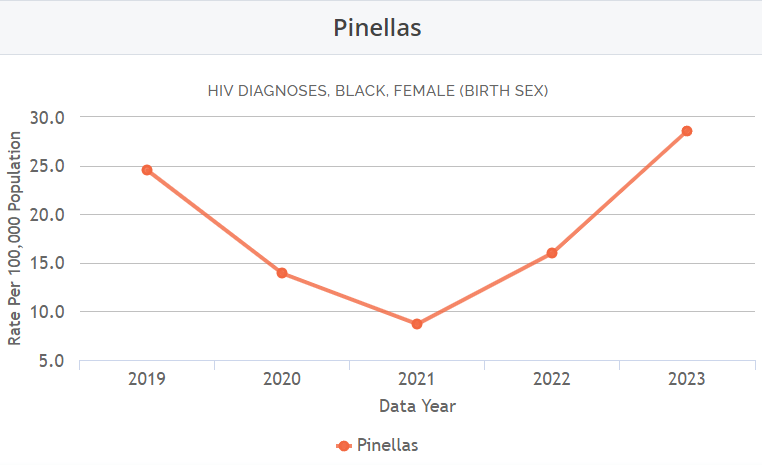Select the 2020 x-axis label
The image size is (762, 476).
(282, 380)
